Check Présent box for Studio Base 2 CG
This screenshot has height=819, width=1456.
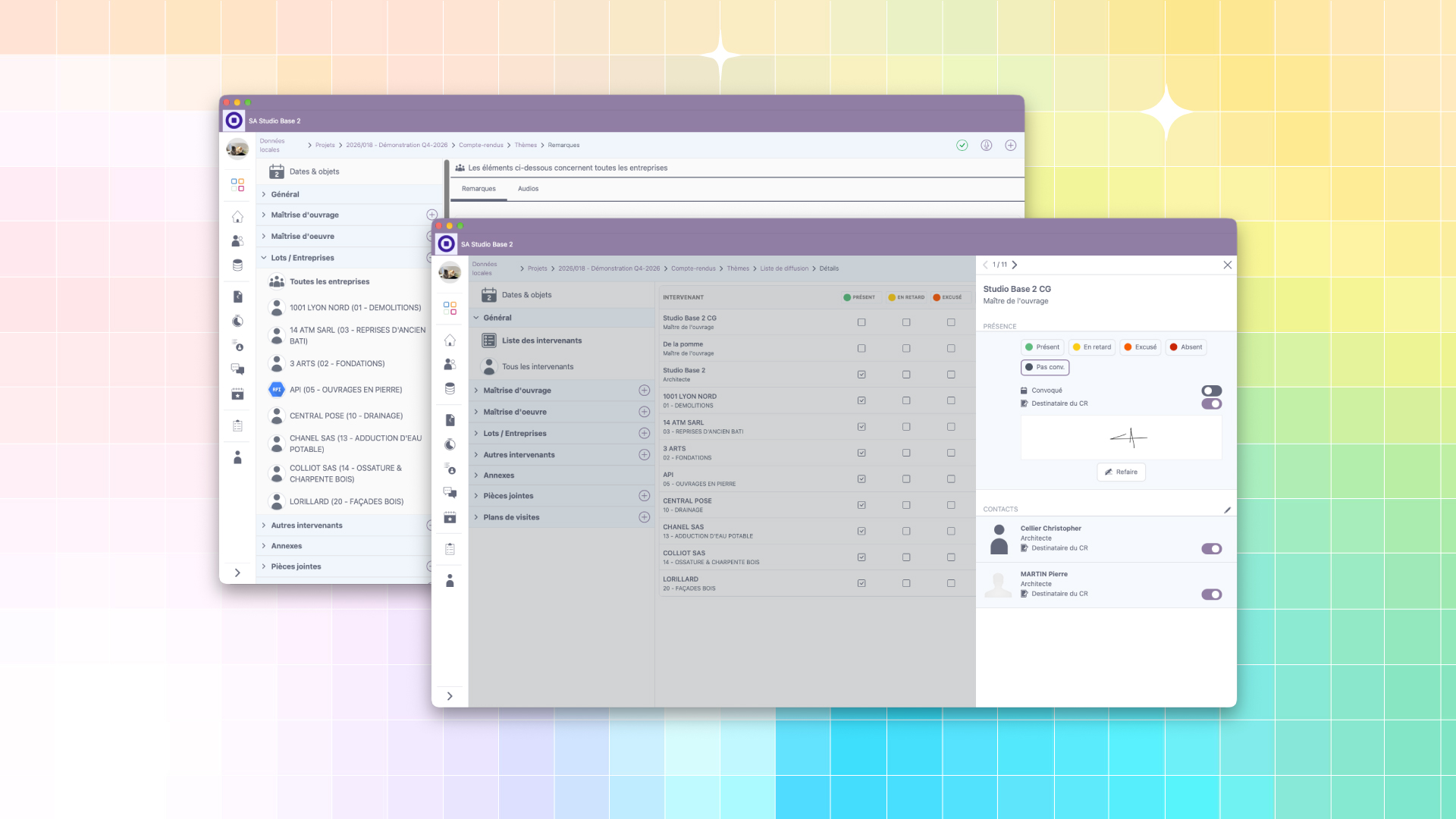[x=861, y=322]
